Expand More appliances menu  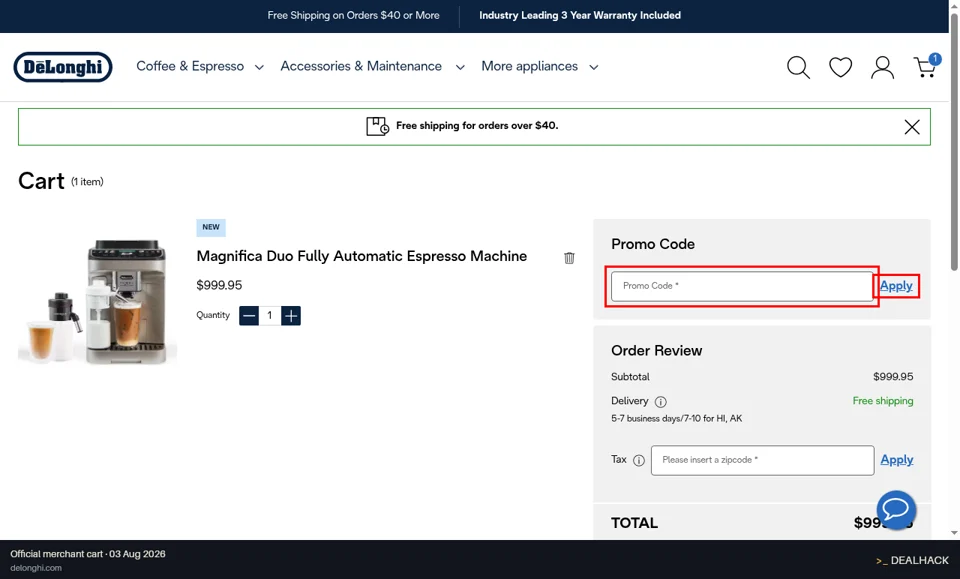click(539, 66)
